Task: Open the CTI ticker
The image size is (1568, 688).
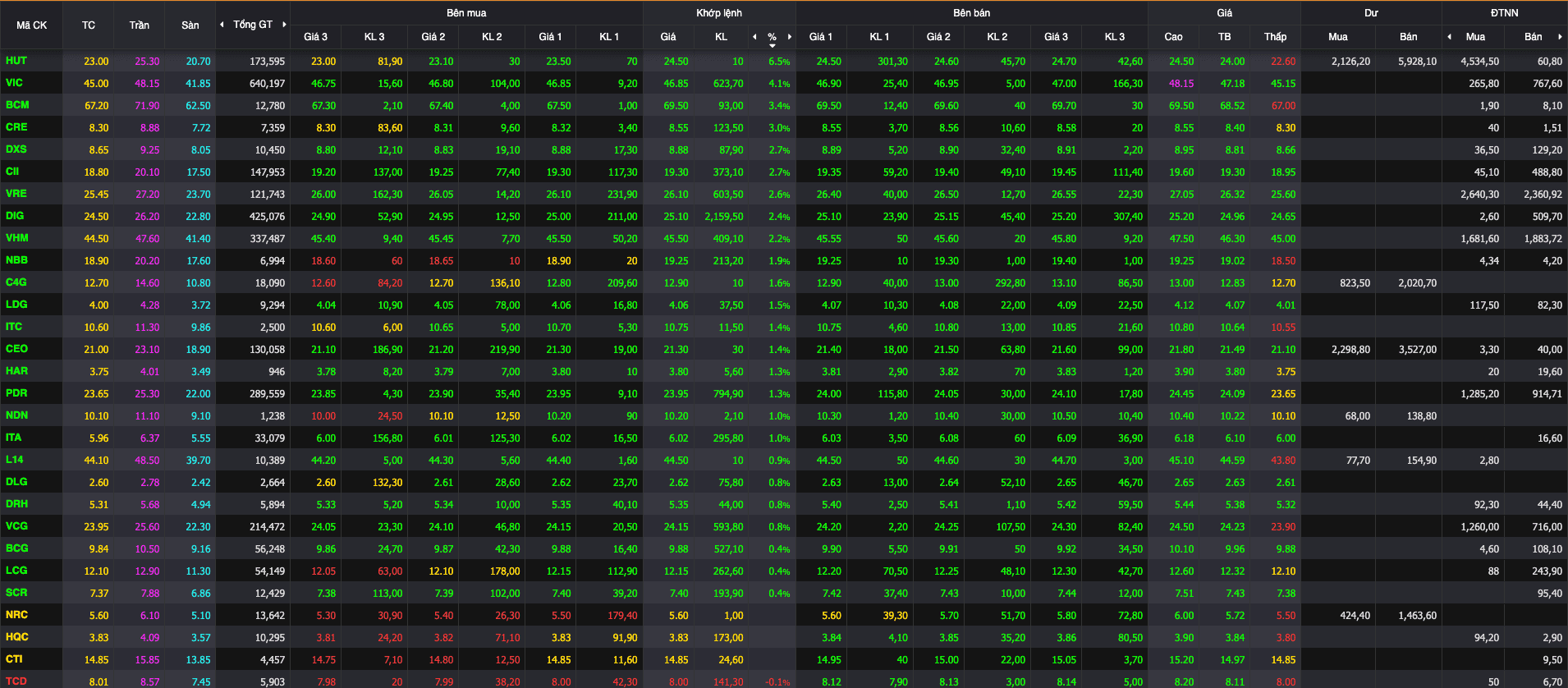Action: [14, 659]
